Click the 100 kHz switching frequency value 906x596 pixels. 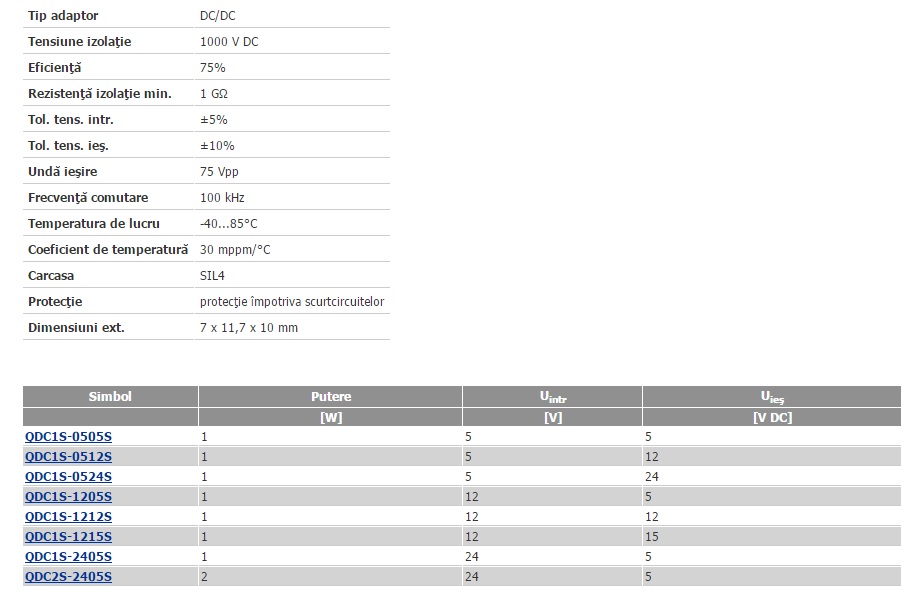(222, 198)
